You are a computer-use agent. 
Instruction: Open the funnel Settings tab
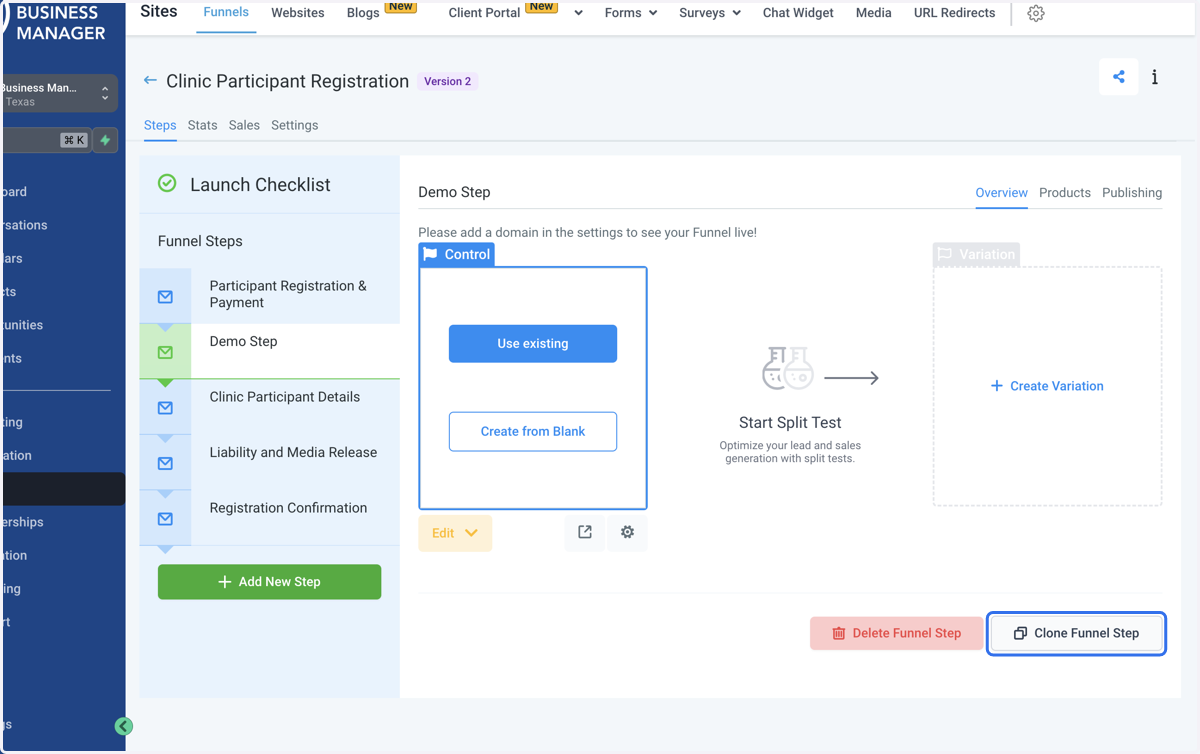295,125
